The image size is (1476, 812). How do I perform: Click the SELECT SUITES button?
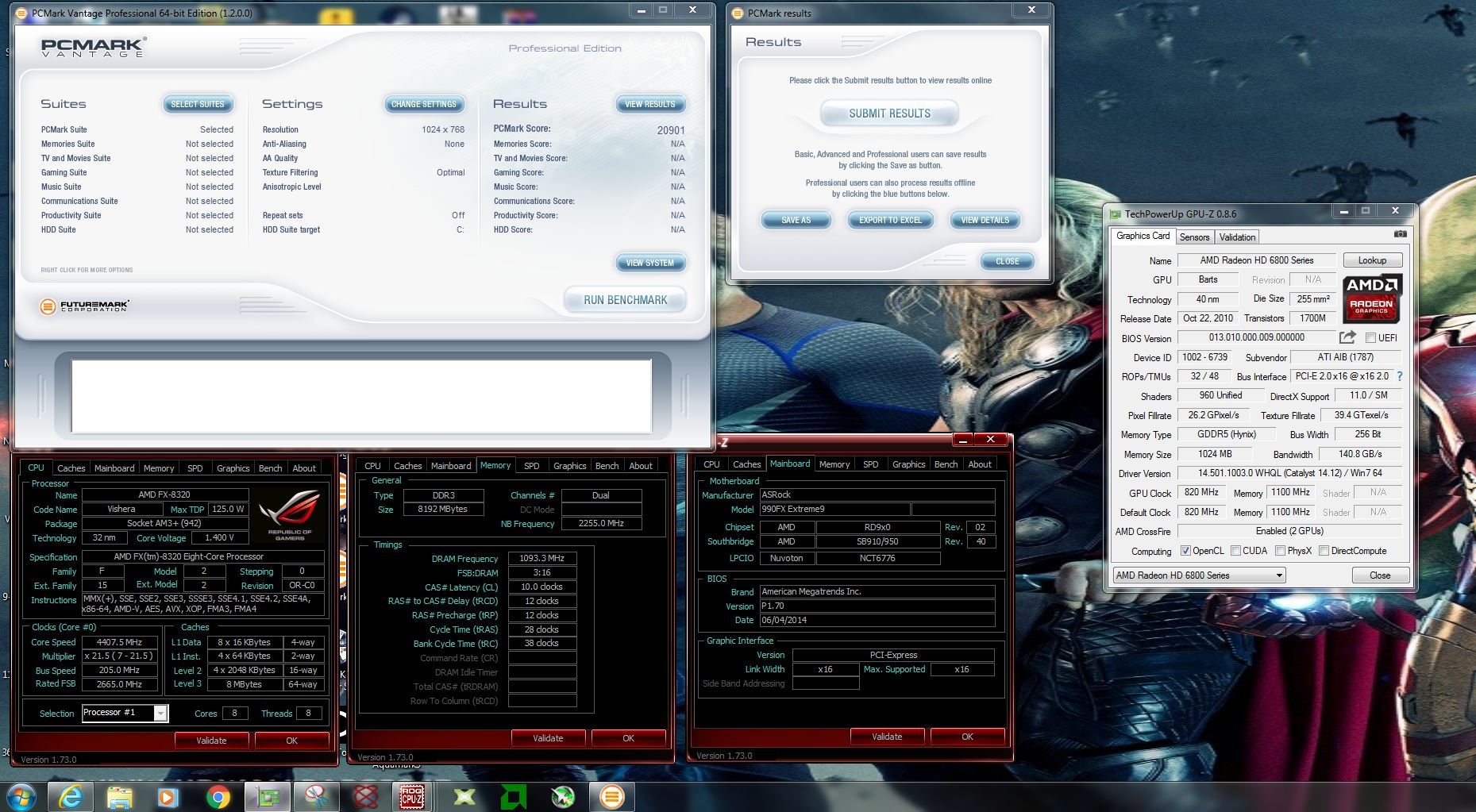pyautogui.click(x=198, y=104)
